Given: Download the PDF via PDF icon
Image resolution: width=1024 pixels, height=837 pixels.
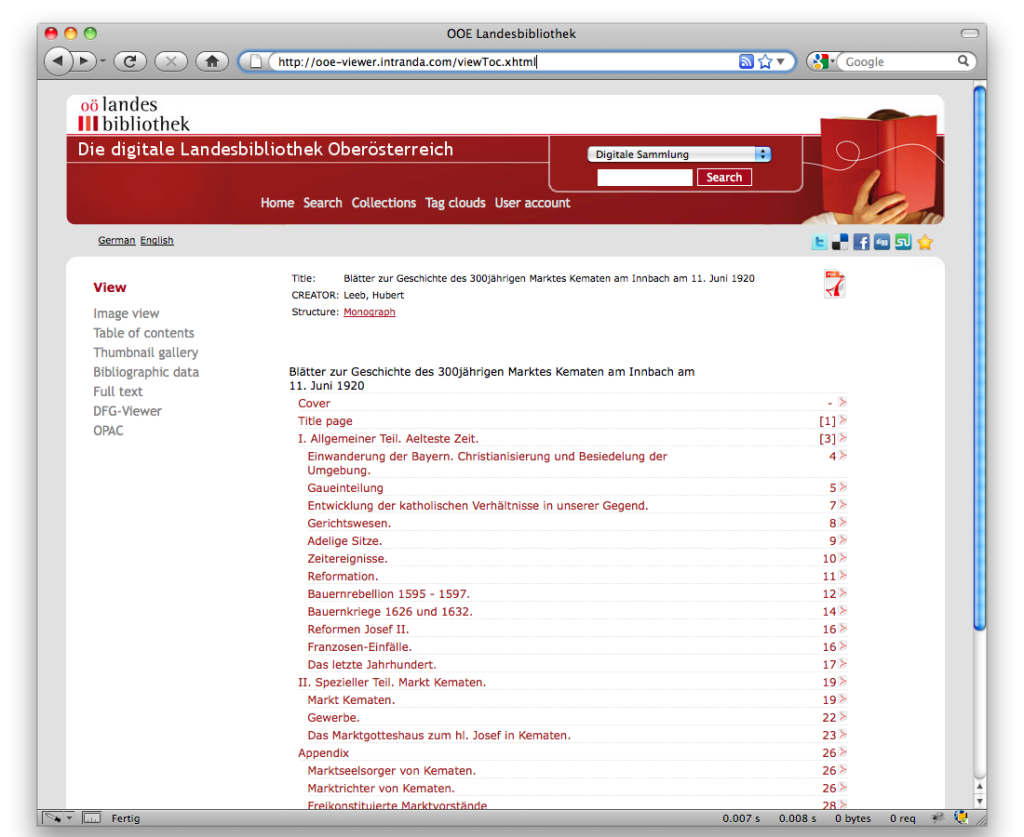Looking at the screenshot, I should pos(834,284).
